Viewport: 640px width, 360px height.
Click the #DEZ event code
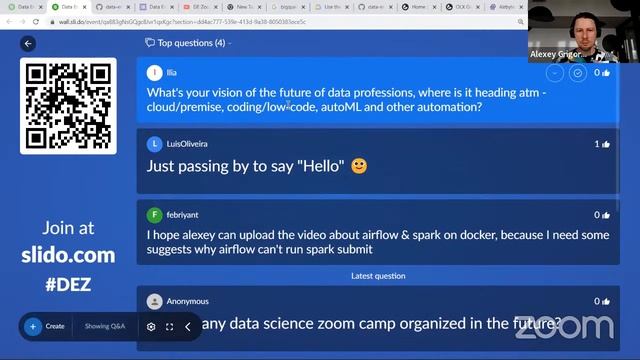[x=68, y=284]
